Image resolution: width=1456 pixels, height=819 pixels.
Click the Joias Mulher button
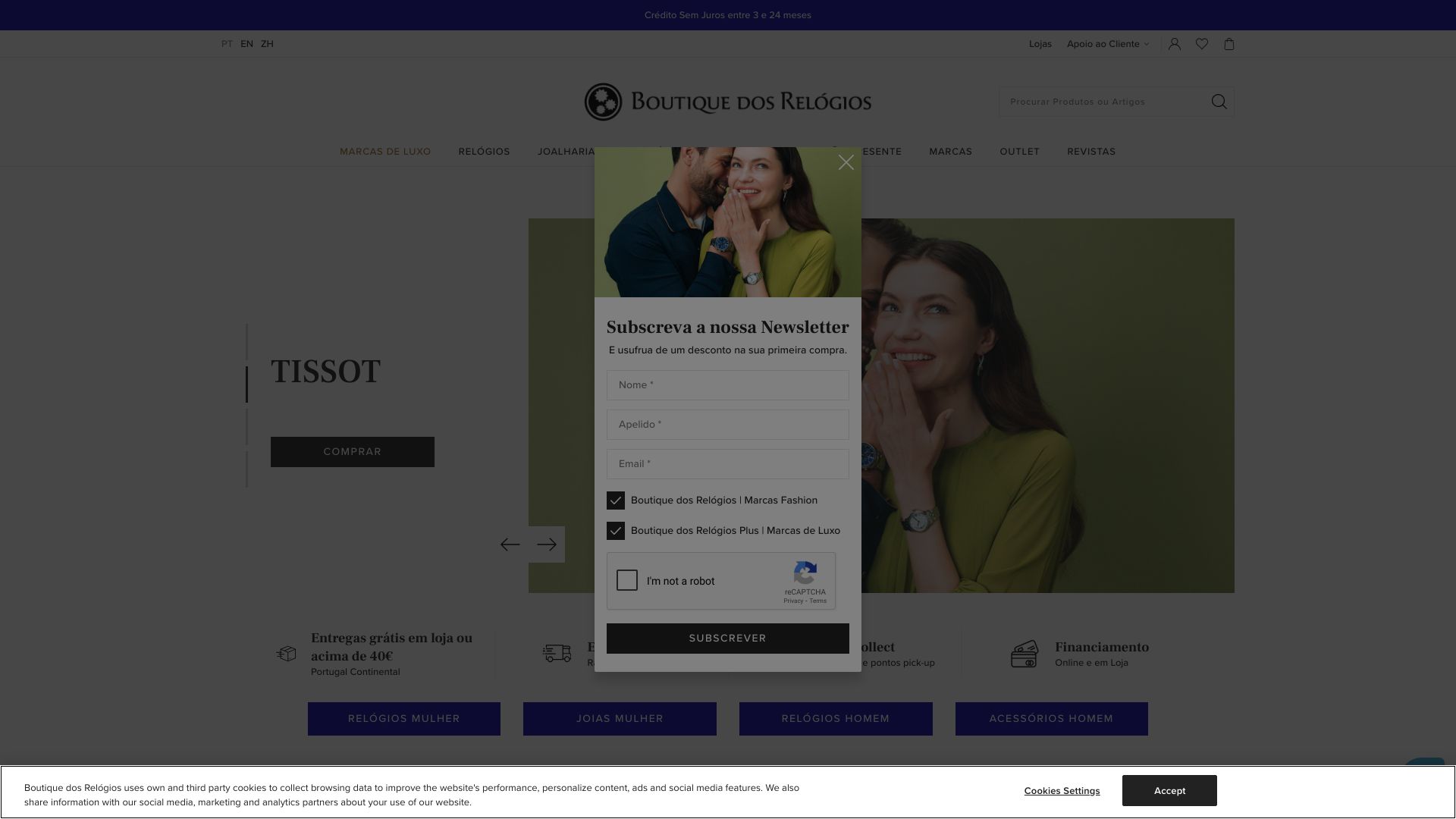click(x=620, y=719)
